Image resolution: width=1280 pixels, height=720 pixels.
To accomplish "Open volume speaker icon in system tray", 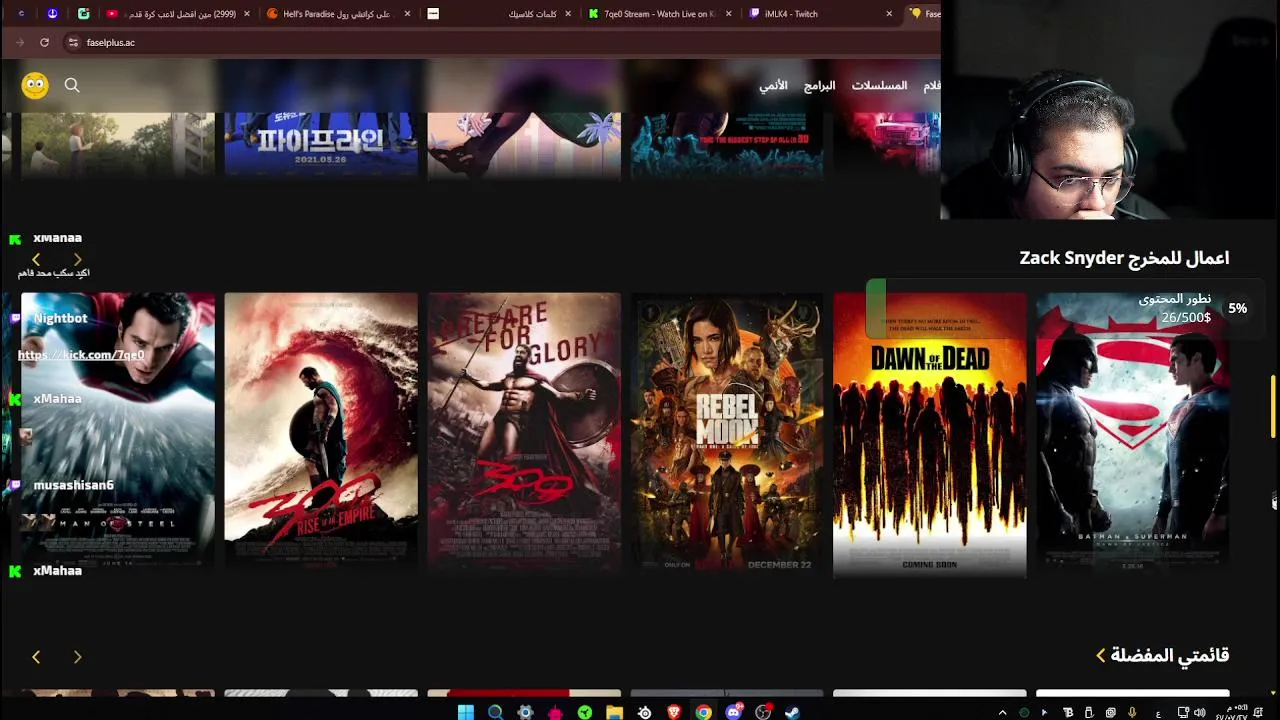I will tap(1201, 713).
